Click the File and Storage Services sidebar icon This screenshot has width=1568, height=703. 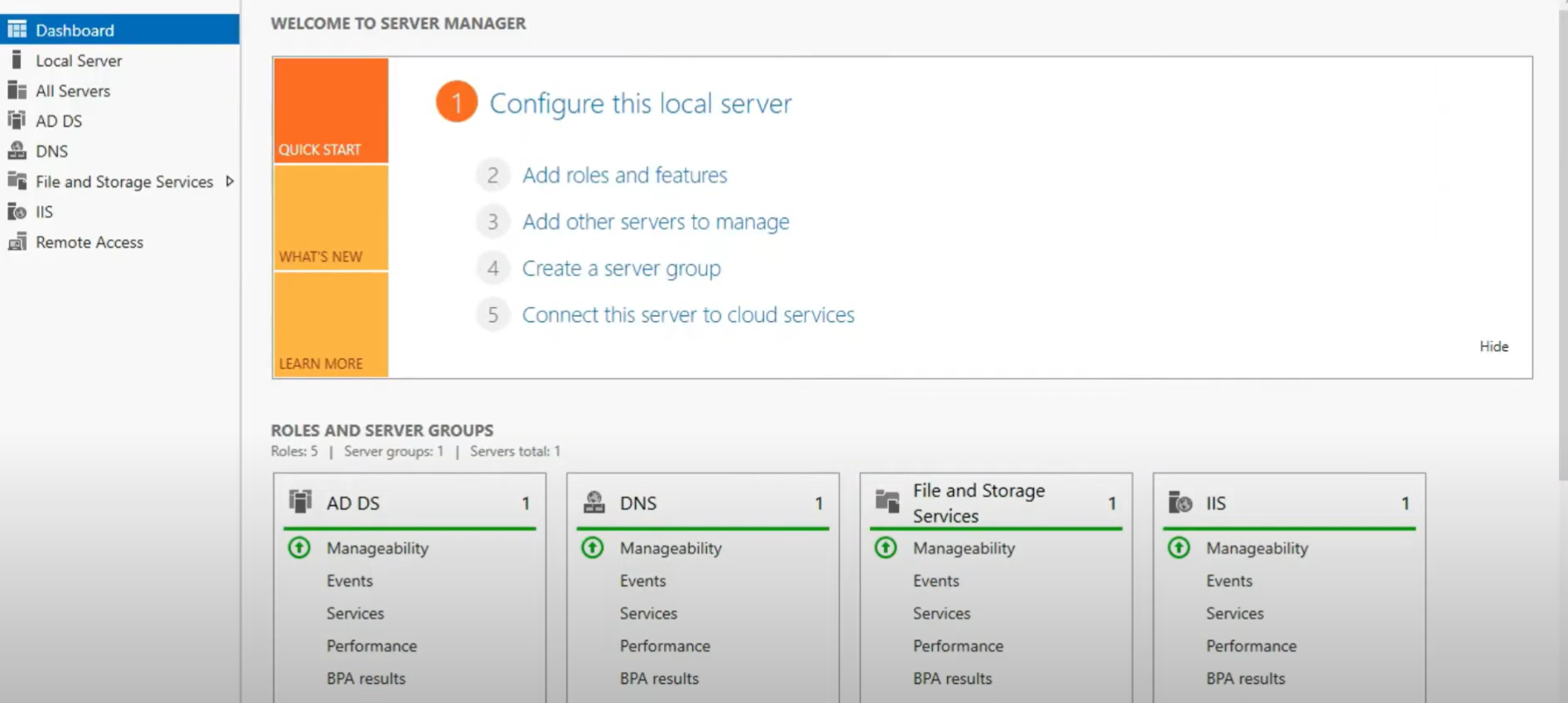point(17,181)
